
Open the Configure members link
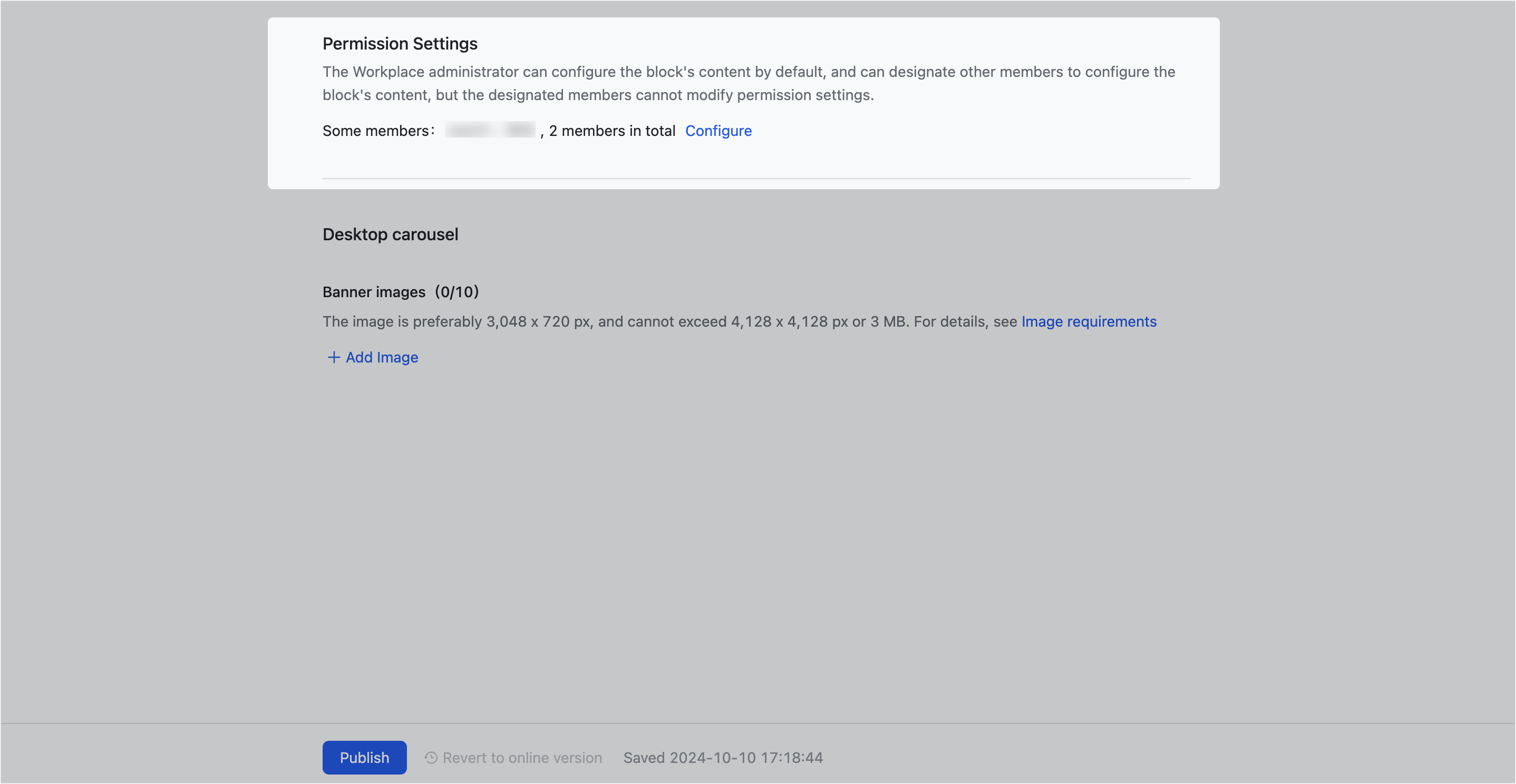point(718,131)
